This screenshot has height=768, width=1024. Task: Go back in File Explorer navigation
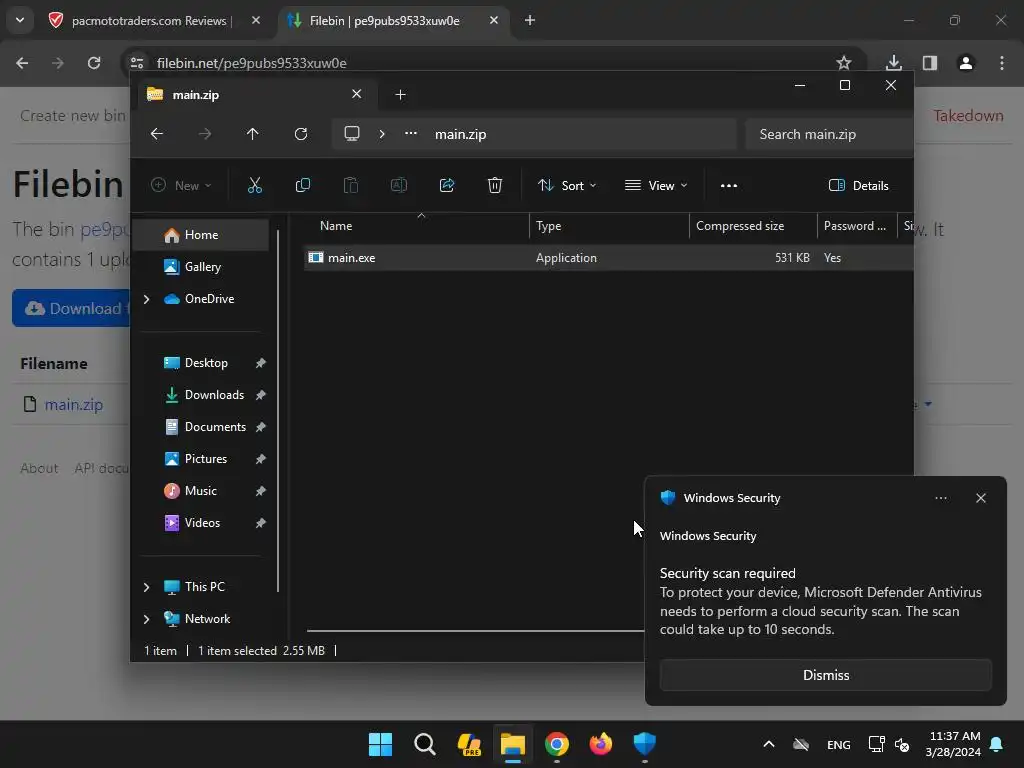[157, 134]
